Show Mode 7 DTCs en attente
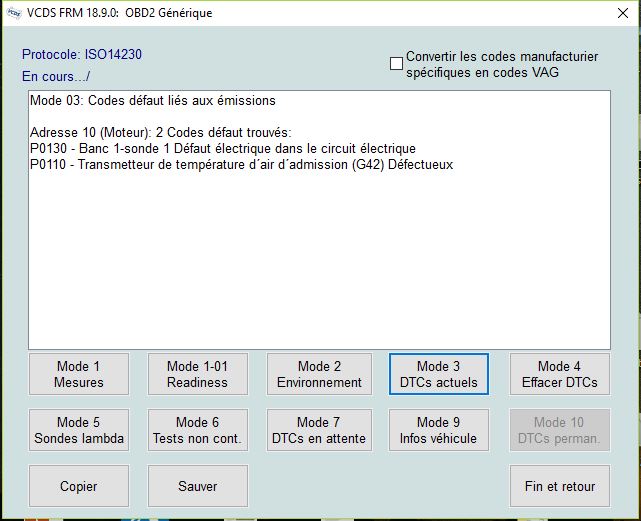This screenshot has width=641, height=521. click(x=319, y=430)
